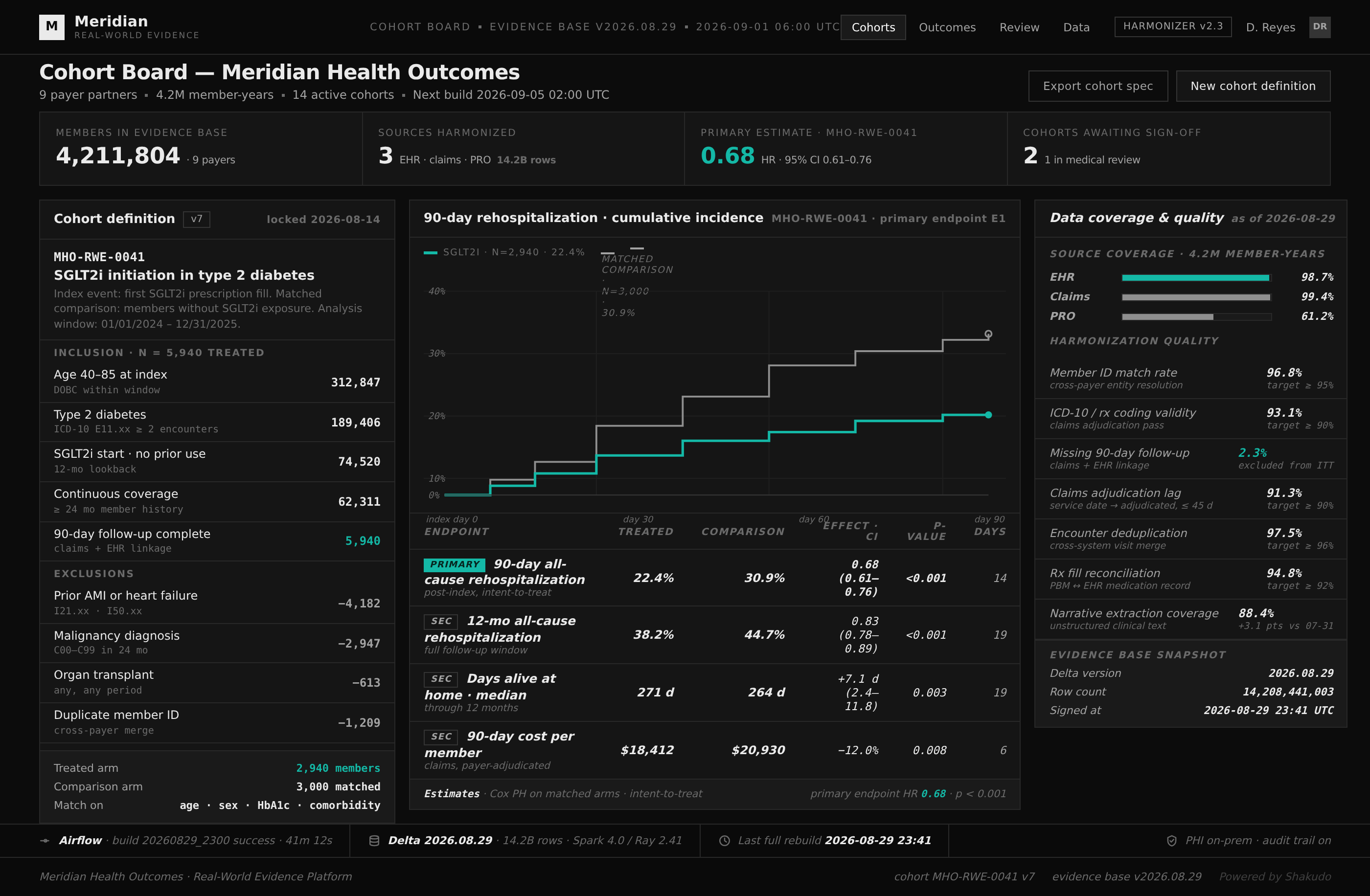This screenshot has height=896, width=1370.
Task: Select the PRIMARY 90-day rehospitalization row
Action: (714, 578)
